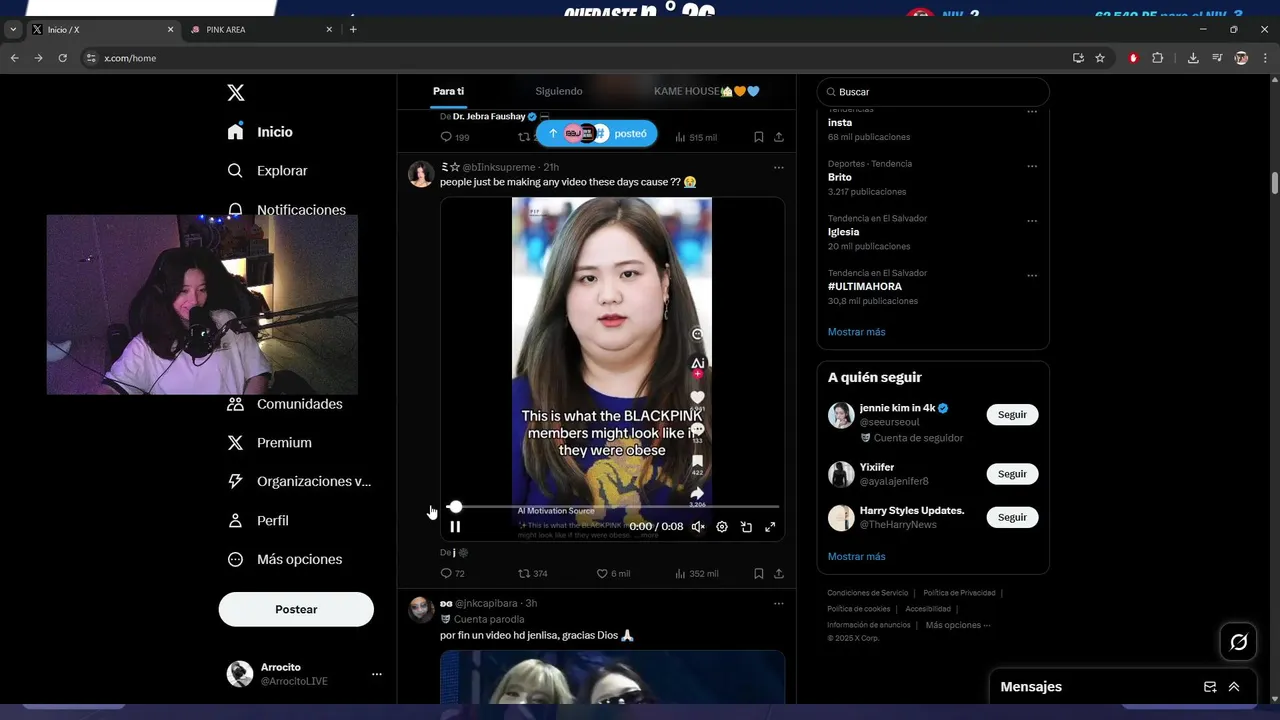Click the video progress slider
The image size is (1280, 720).
tap(614, 507)
